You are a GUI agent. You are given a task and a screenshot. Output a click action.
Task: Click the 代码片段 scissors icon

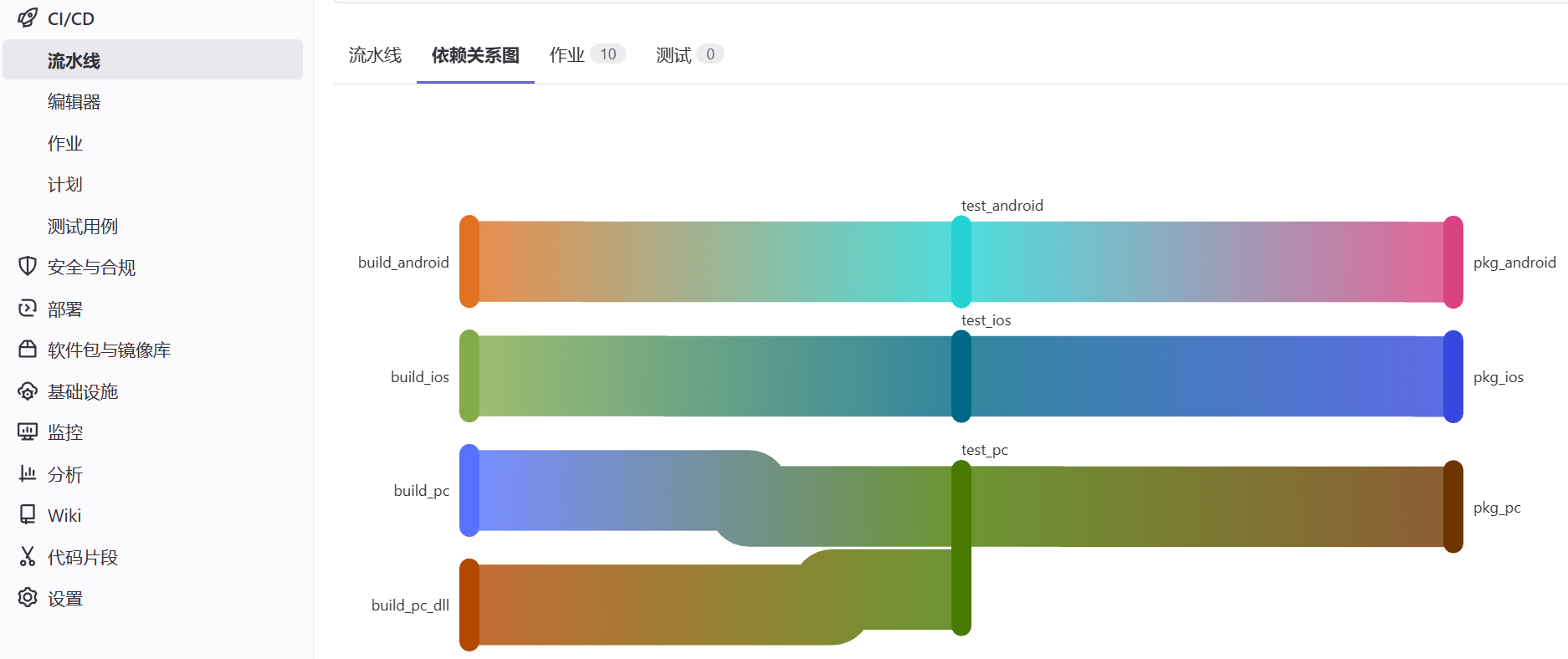(28, 557)
